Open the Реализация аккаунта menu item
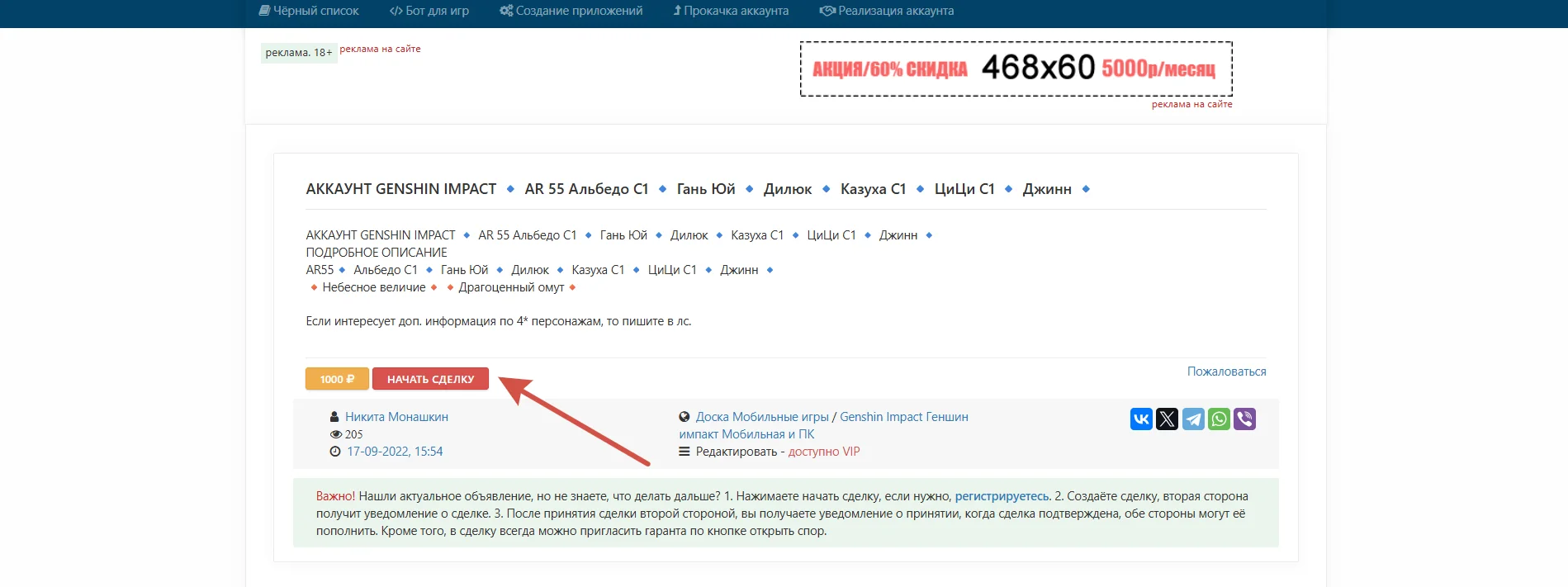This screenshot has height=587, width=1568. click(x=887, y=11)
